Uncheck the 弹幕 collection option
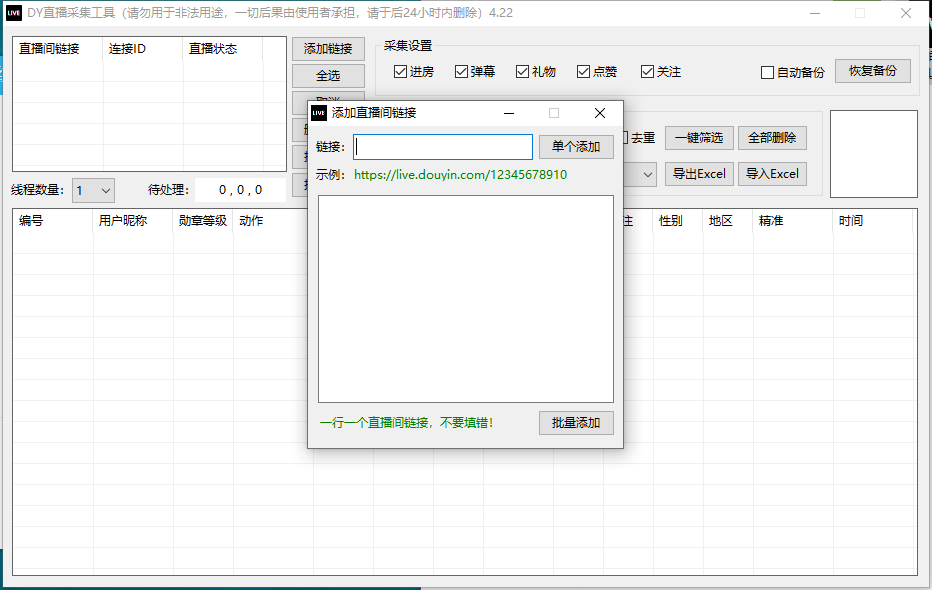 (462, 72)
